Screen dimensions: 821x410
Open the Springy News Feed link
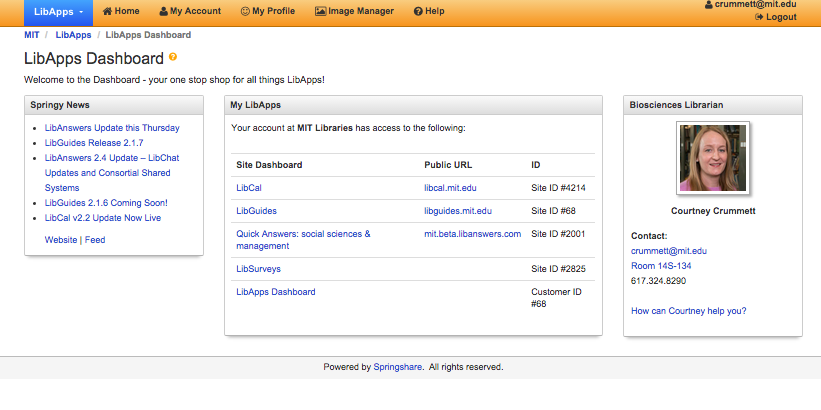[95, 240]
